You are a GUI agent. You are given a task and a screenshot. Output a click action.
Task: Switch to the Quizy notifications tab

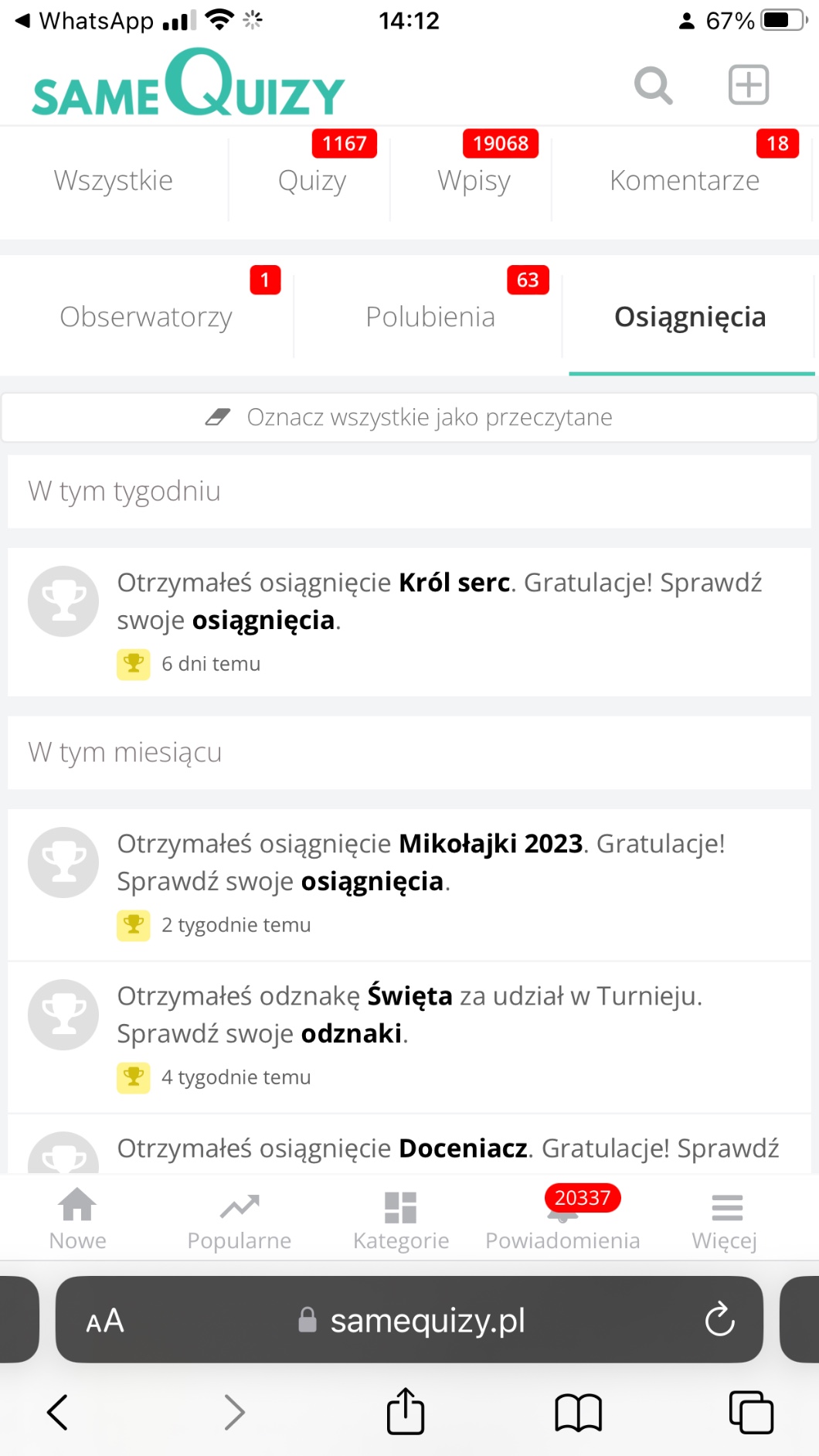[312, 181]
